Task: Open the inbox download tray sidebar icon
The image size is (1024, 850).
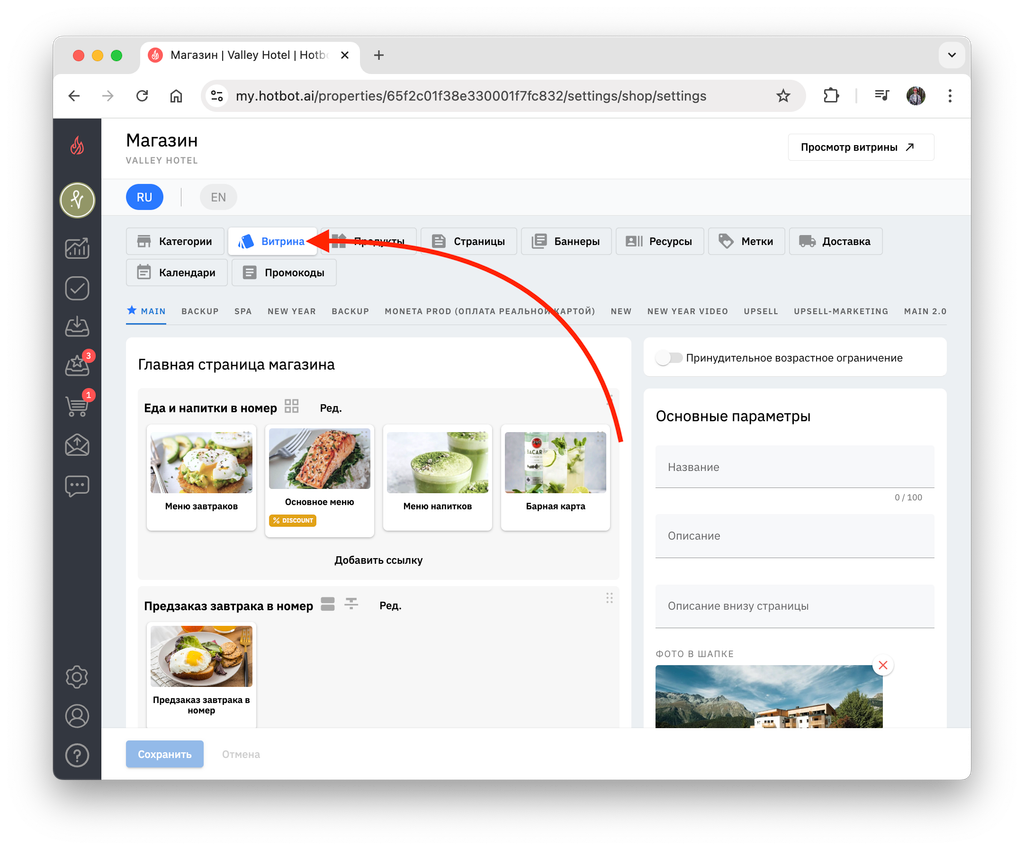Action: 77,326
